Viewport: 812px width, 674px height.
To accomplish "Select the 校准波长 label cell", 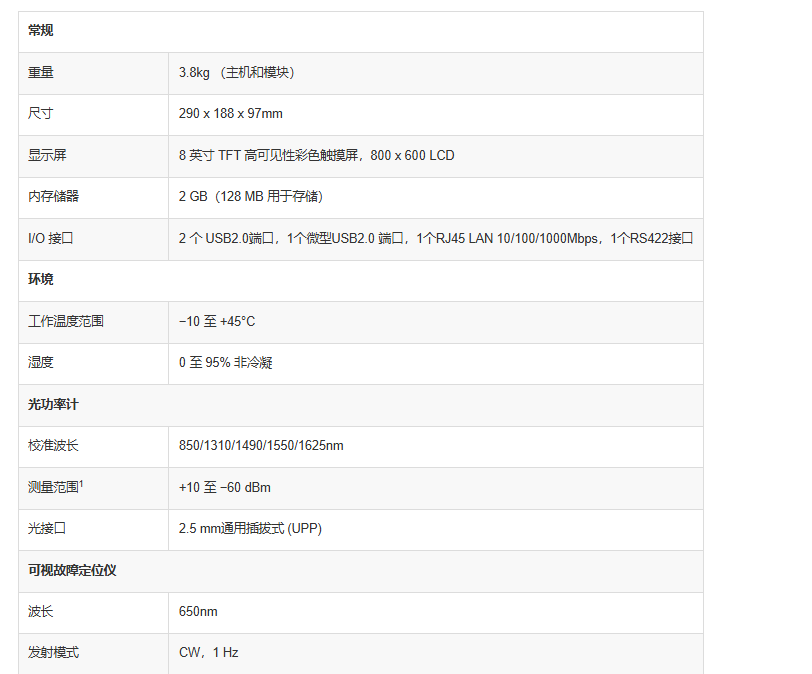I will click(53, 445).
